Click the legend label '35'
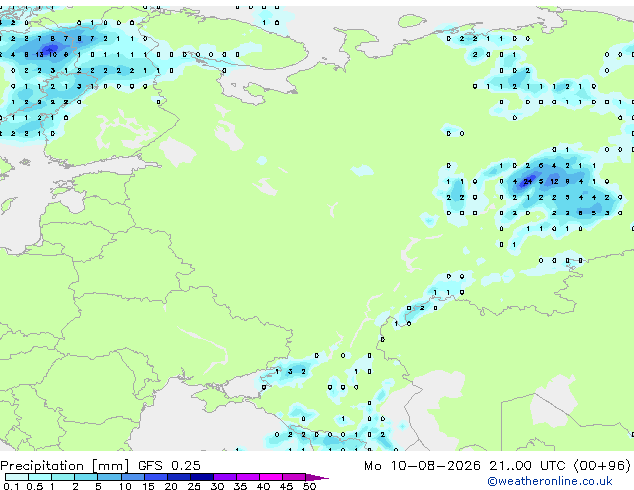 point(240,486)
